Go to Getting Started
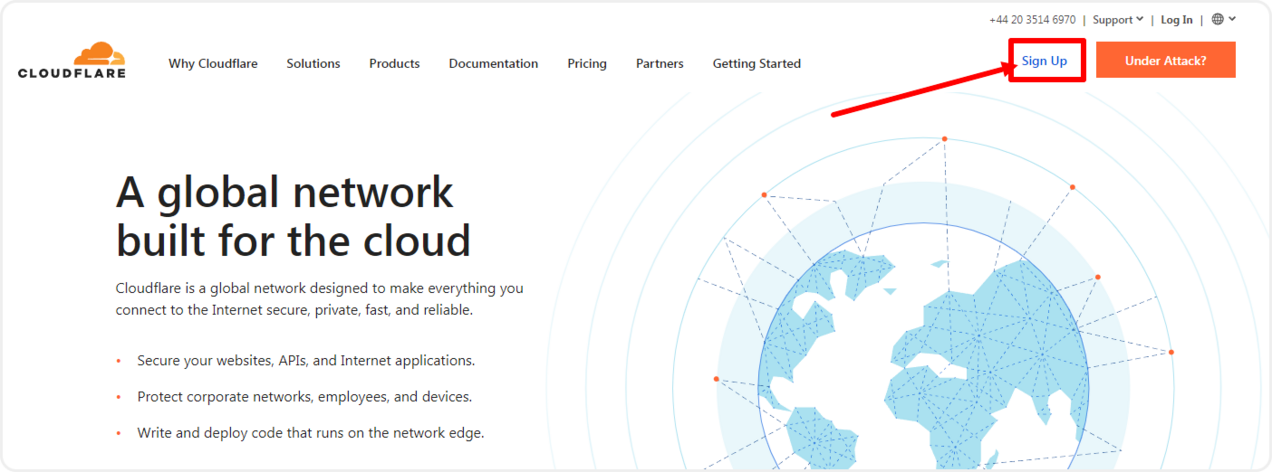Viewport: 1272px width, 472px height. point(757,63)
